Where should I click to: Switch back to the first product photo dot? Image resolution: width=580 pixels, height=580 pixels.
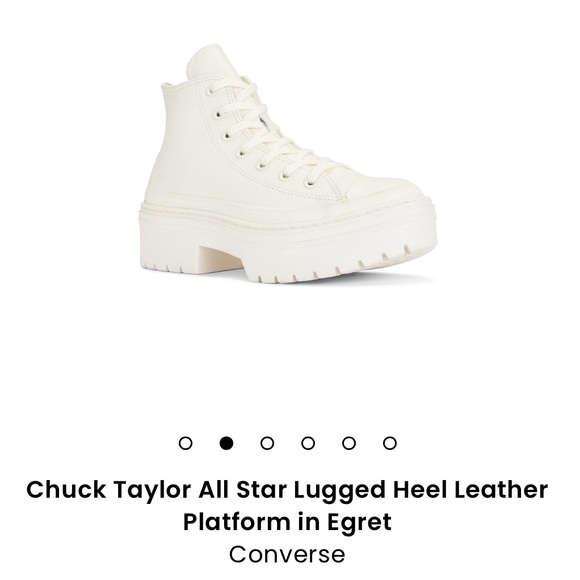(185, 443)
